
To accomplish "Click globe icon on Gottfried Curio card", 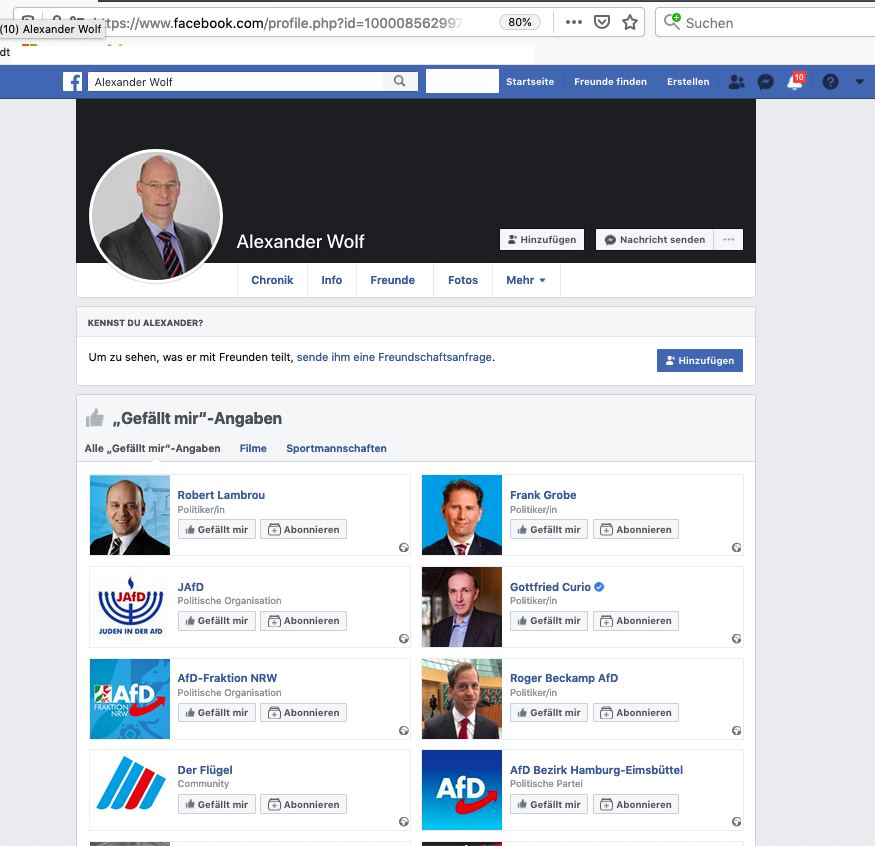I will [737, 638].
